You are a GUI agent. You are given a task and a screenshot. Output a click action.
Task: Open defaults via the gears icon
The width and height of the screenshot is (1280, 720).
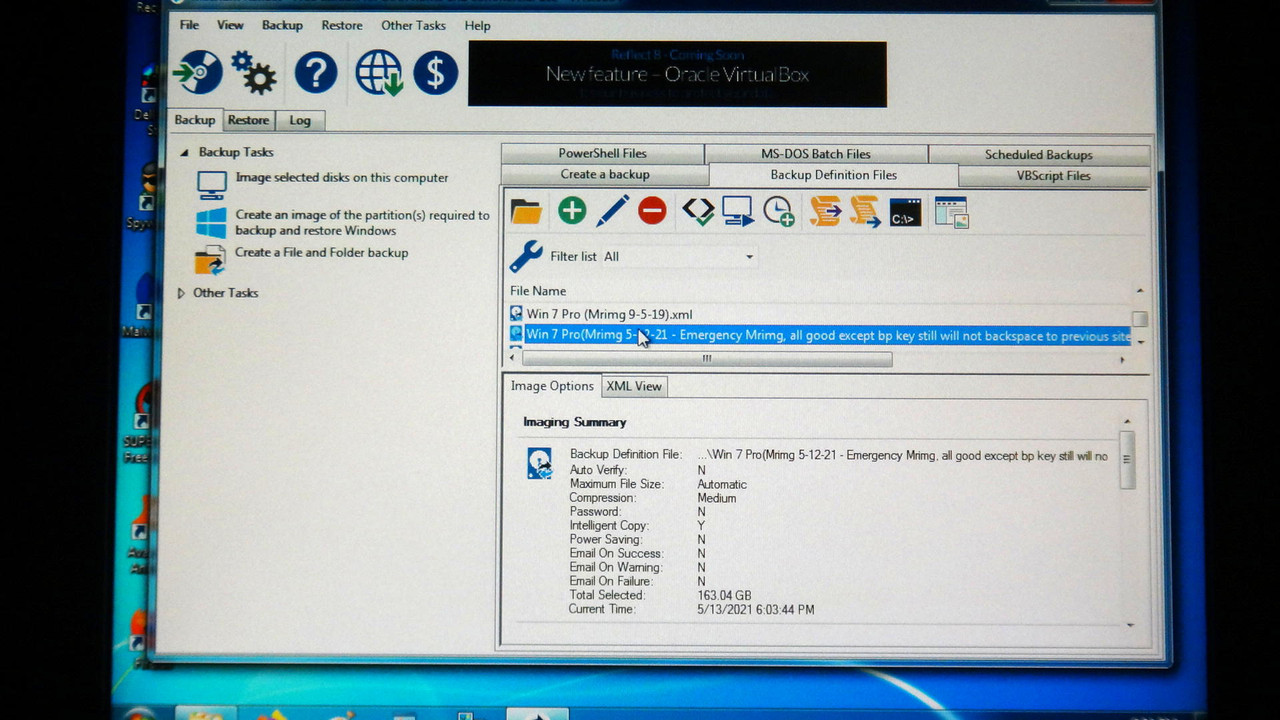(x=253, y=73)
